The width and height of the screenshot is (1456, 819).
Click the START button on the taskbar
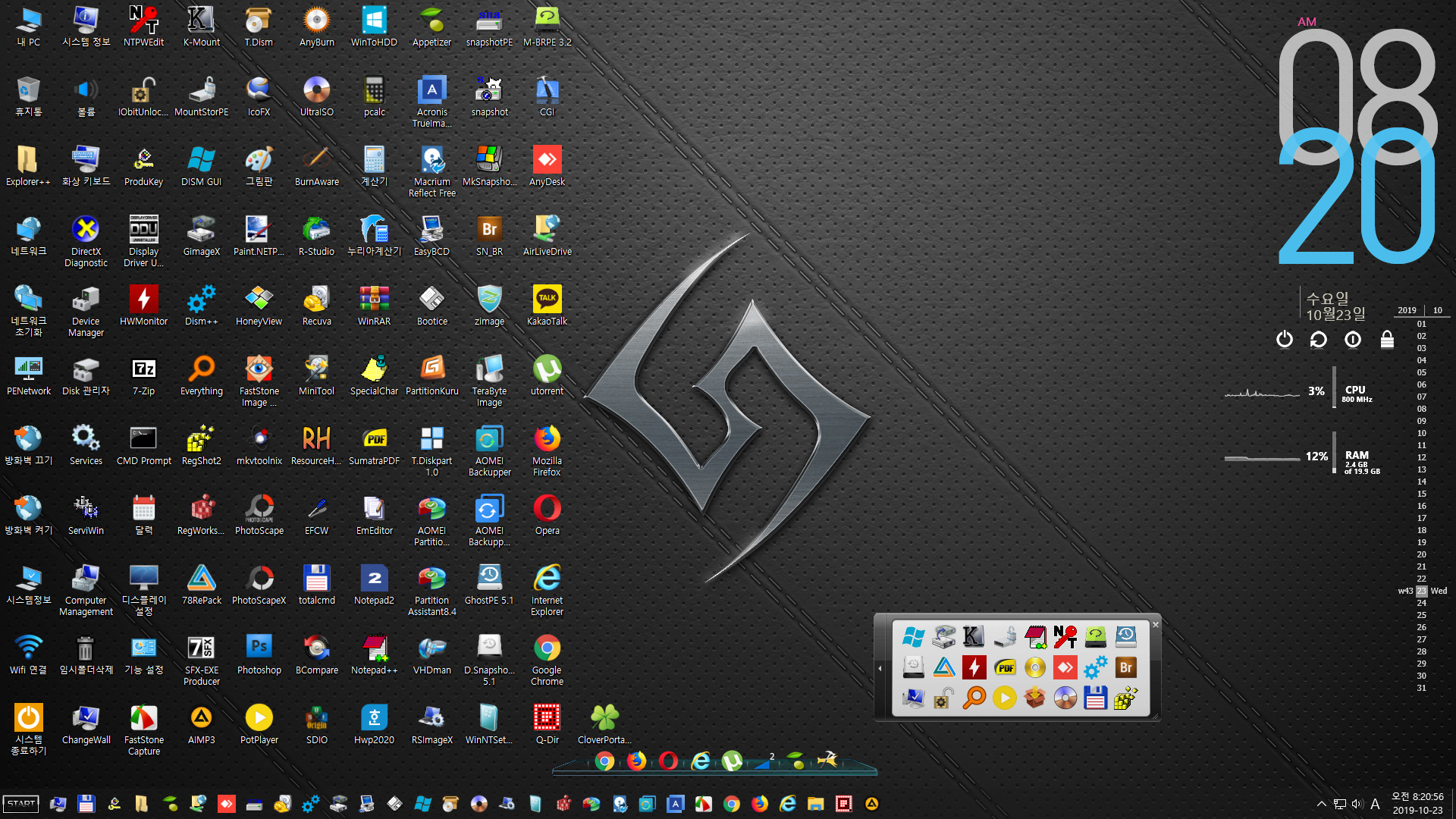(21, 804)
